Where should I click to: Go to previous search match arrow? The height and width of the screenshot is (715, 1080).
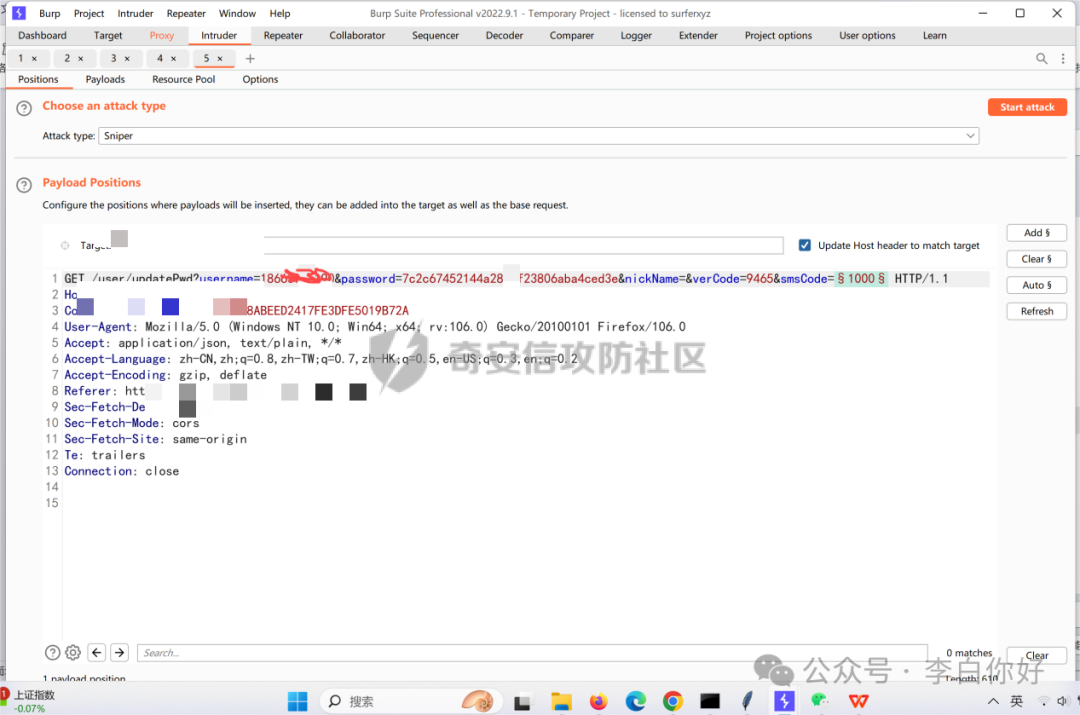pyautogui.click(x=97, y=652)
